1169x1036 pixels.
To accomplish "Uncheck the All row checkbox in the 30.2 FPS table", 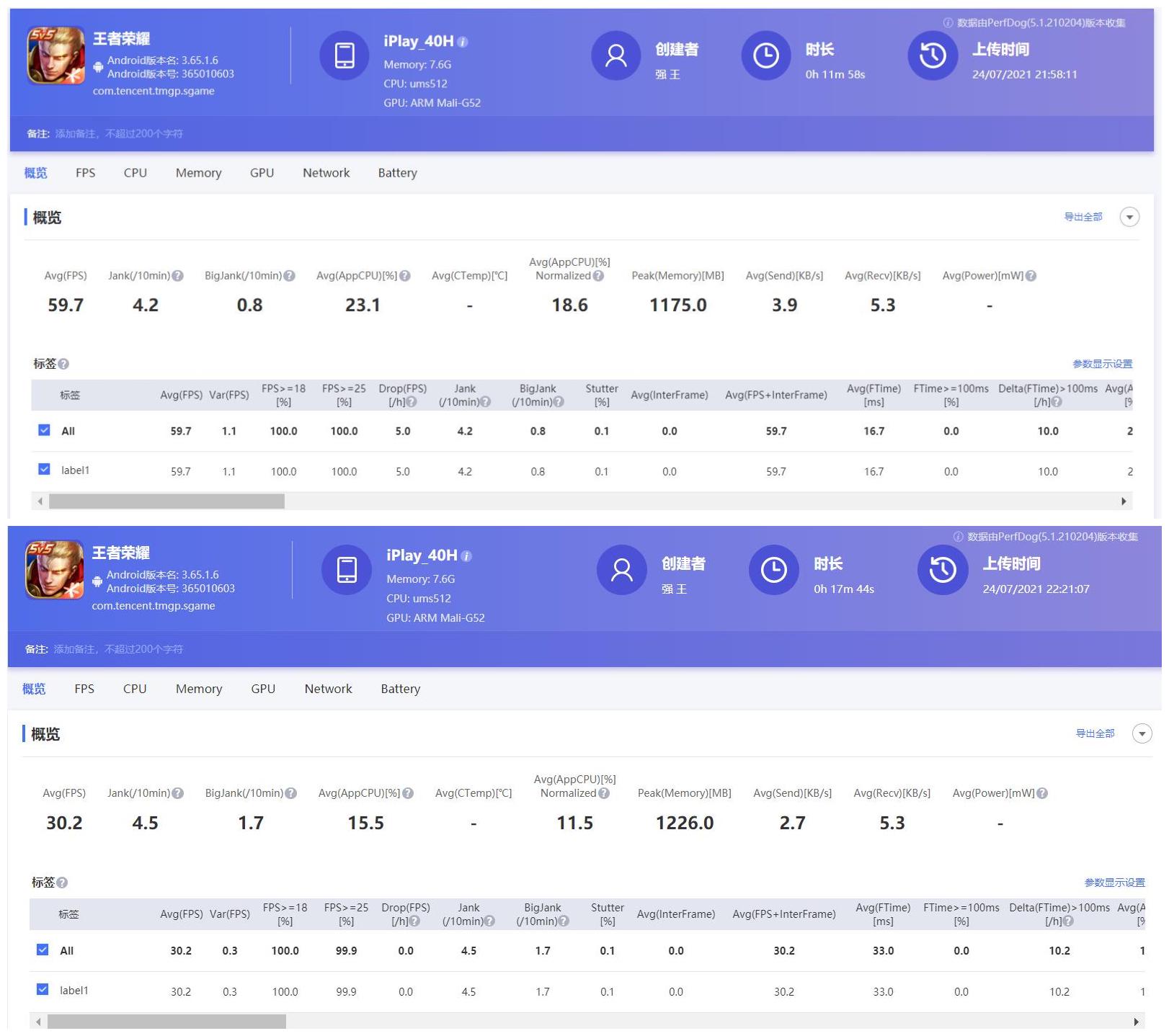I will 43,950.
